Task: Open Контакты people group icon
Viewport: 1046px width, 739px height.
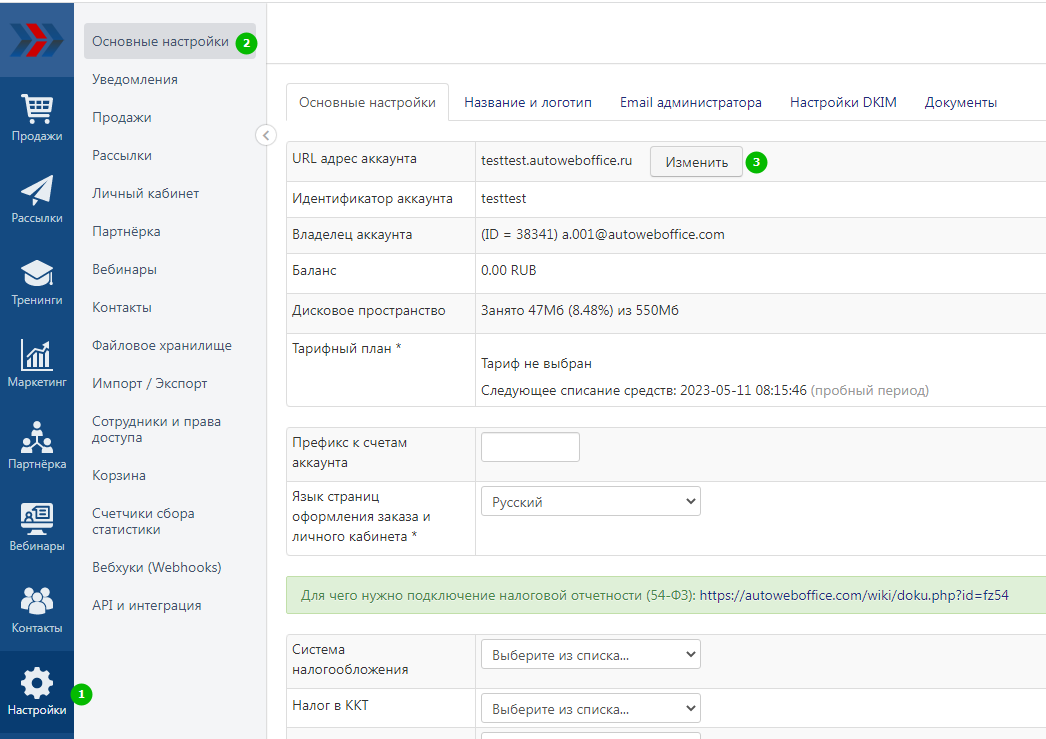Action: (x=37, y=601)
